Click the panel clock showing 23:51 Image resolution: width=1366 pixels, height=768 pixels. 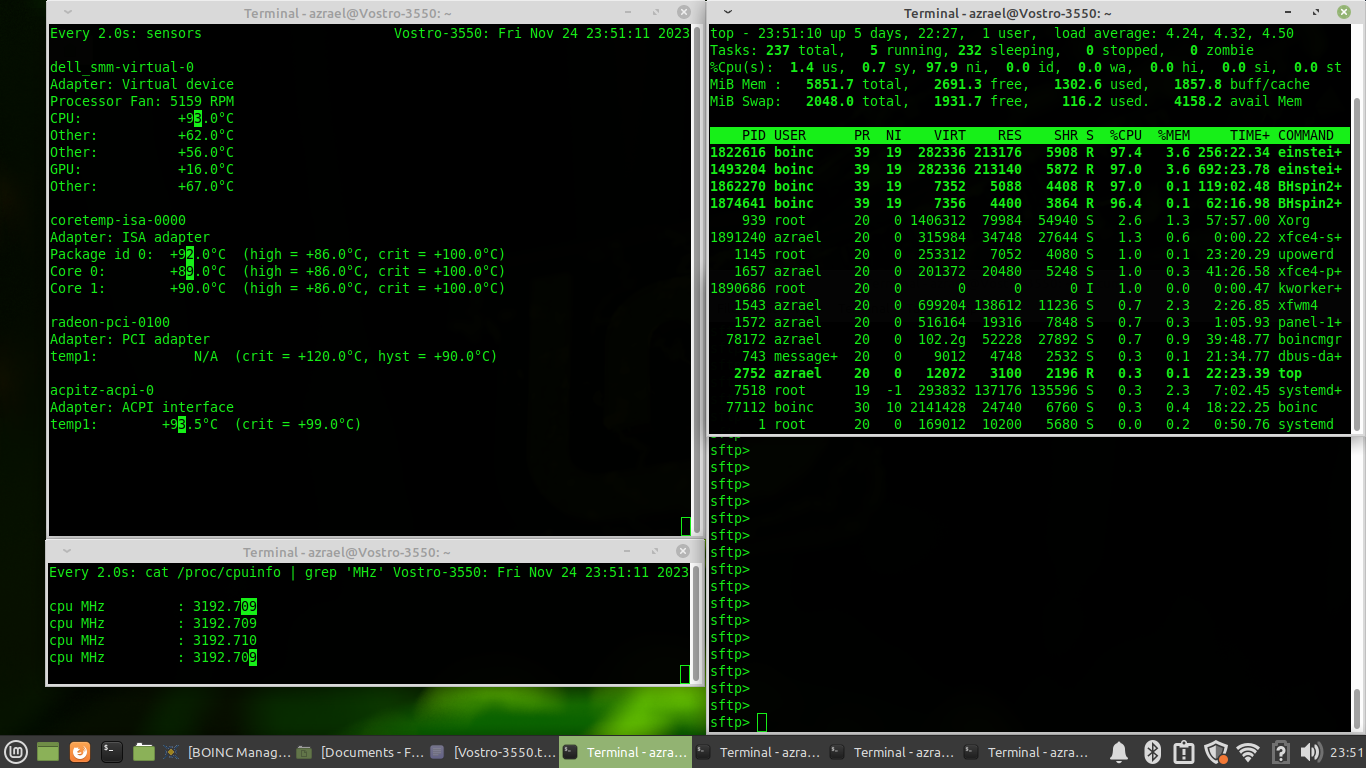(x=1346, y=752)
